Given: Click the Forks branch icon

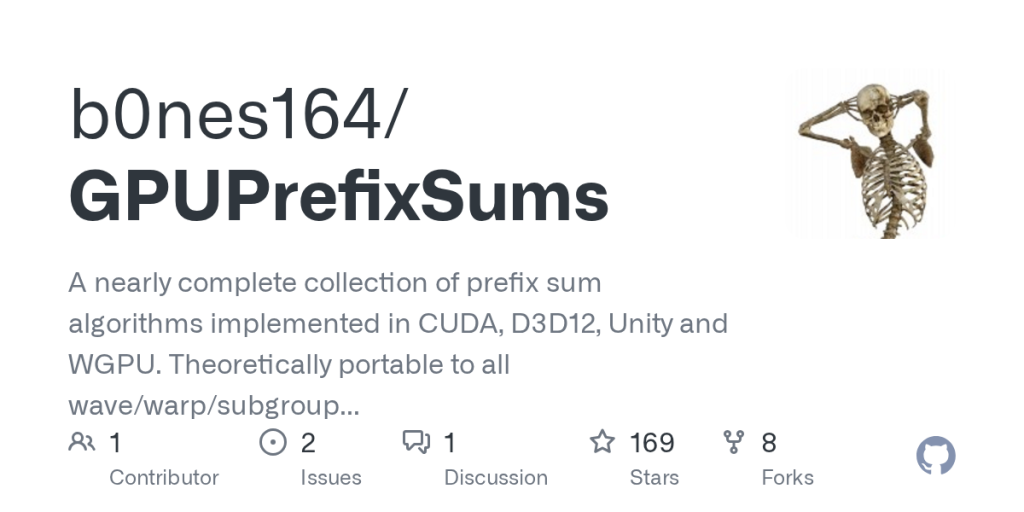Looking at the screenshot, I should pyautogui.click(x=734, y=442).
